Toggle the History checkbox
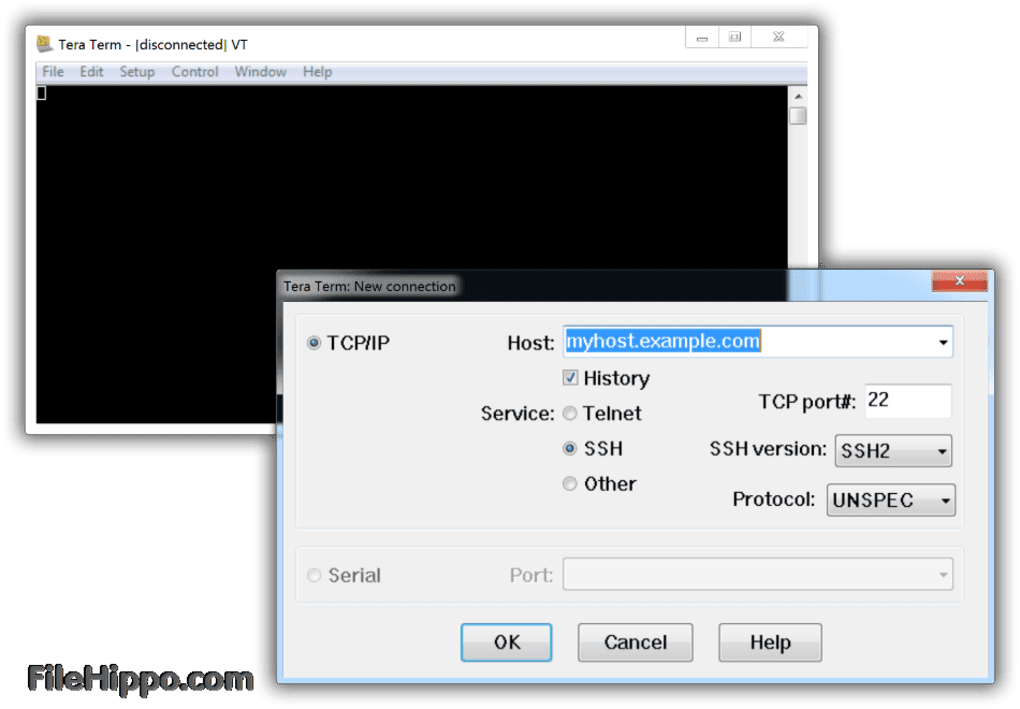 point(572,378)
